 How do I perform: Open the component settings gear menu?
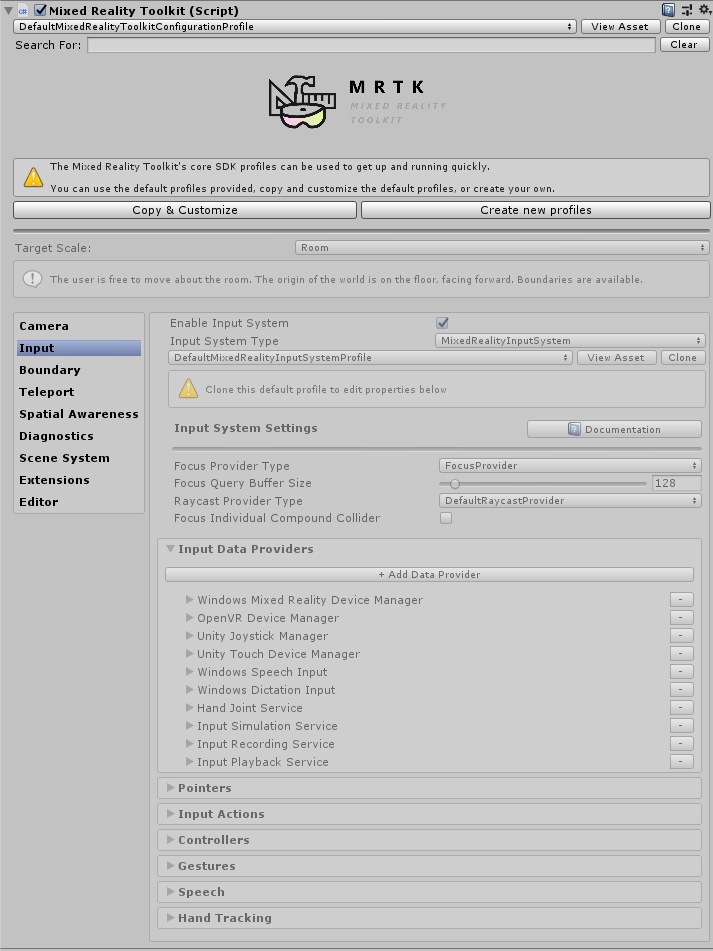pyautogui.click(x=702, y=9)
